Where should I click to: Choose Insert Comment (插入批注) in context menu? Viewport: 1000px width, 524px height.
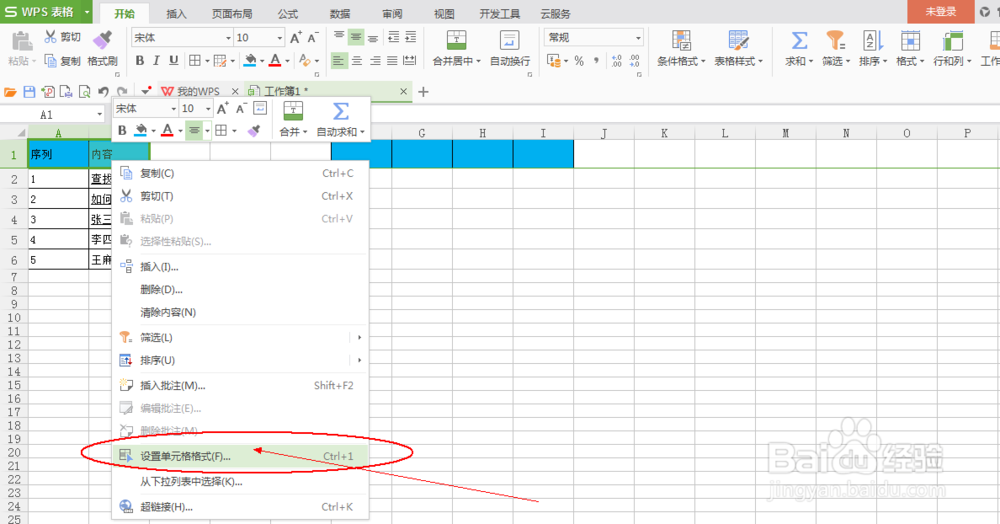click(x=240, y=386)
